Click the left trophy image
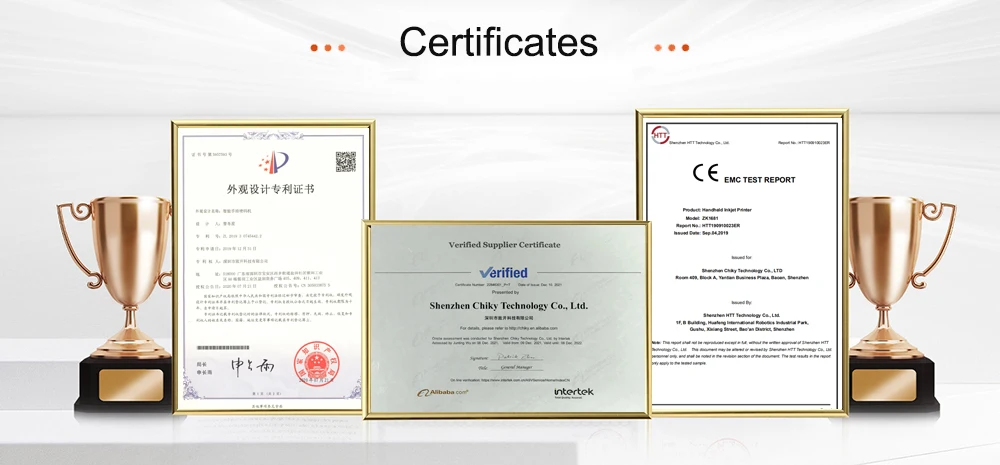 point(122,305)
